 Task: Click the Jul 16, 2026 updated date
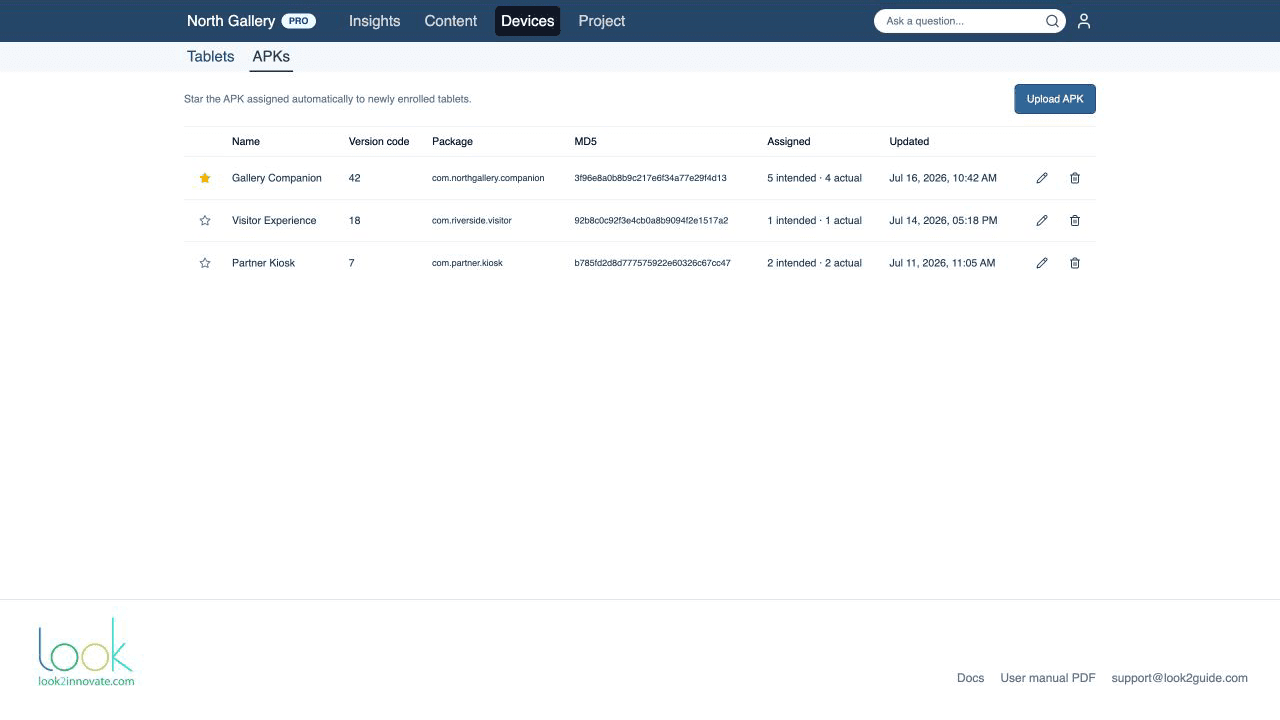tap(943, 178)
